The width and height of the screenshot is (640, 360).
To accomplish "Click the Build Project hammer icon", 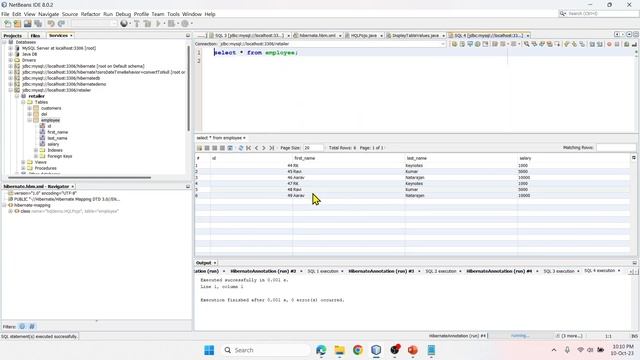I will pos(137,24).
